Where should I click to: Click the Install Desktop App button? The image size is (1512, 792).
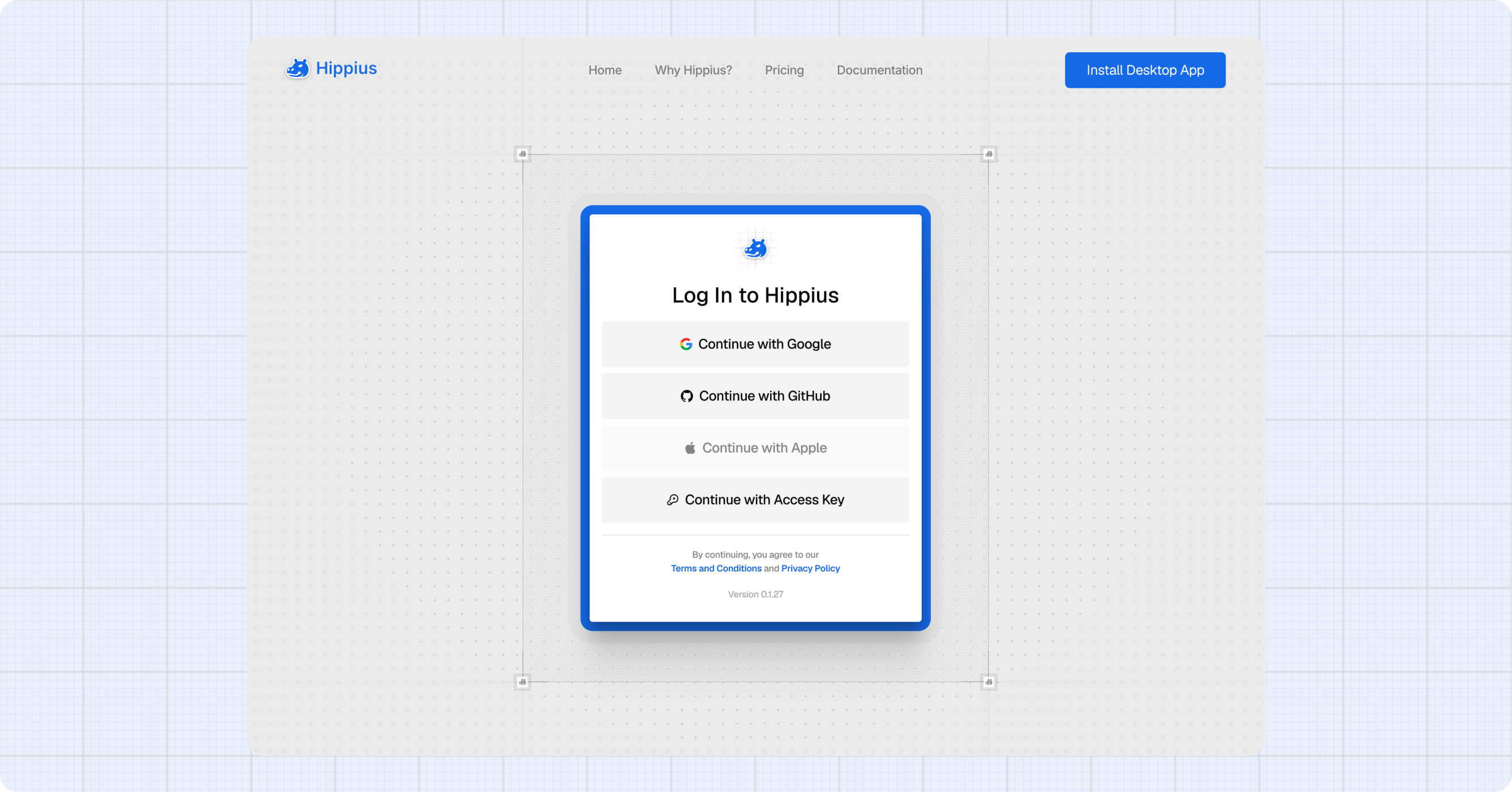(1145, 70)
